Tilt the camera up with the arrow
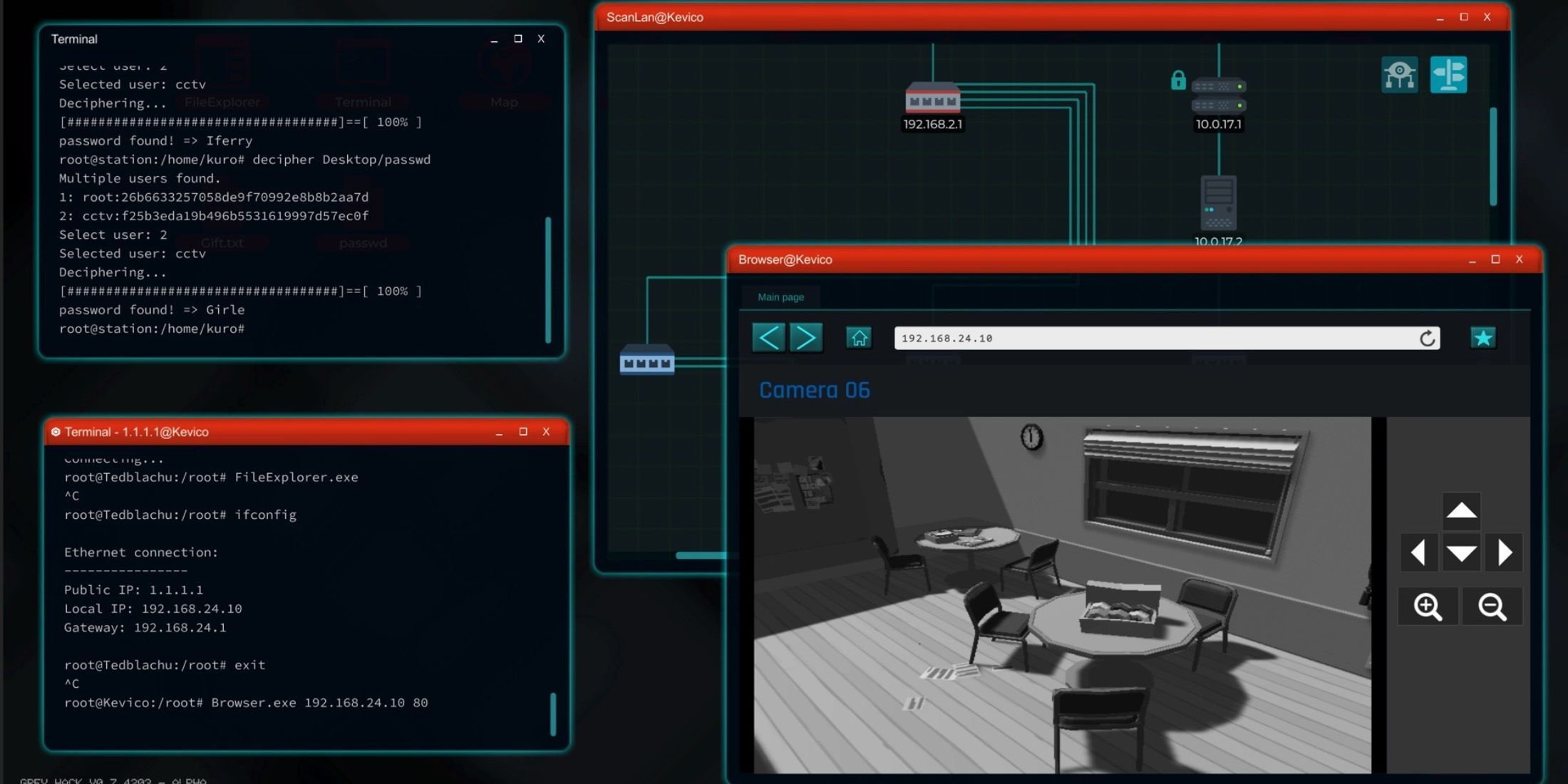This screenshot has width=1568, height=784. 1461,510
